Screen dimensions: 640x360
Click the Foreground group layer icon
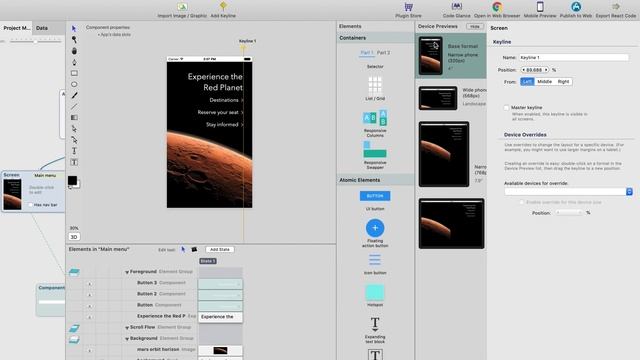pos(74,272)
